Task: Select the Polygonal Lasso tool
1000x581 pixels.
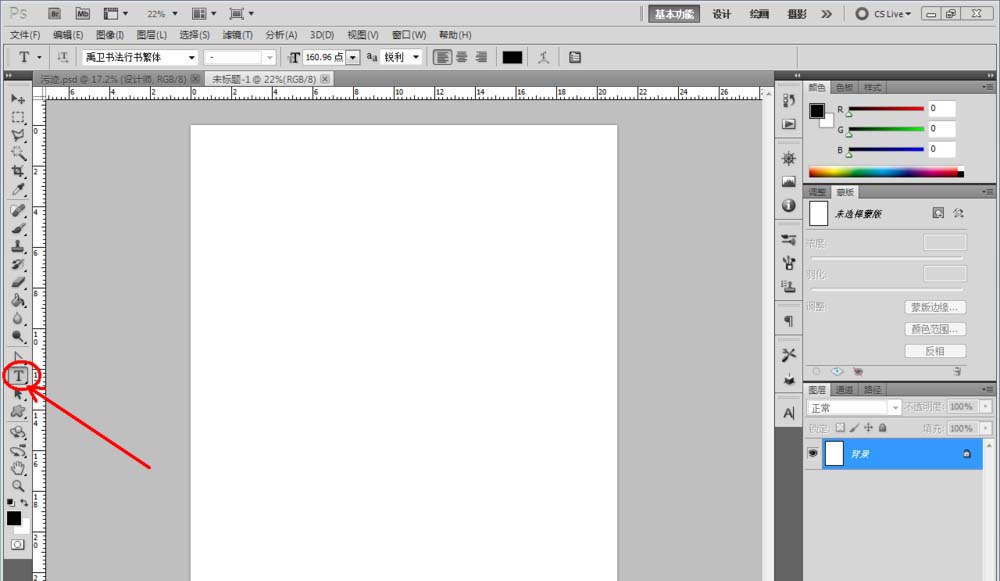Action: pos(18,135)
